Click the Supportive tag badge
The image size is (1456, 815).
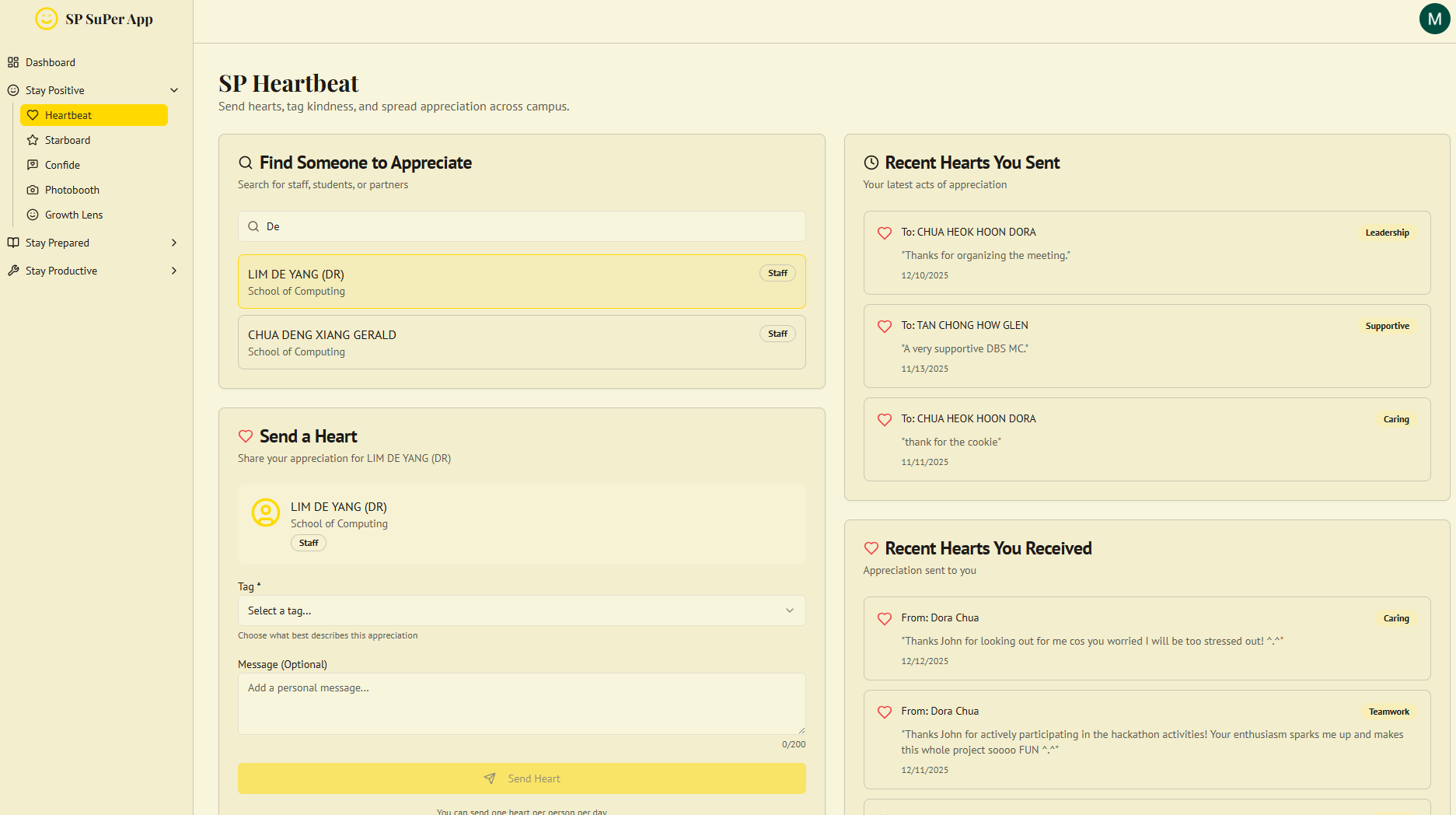click(1387, 326)
